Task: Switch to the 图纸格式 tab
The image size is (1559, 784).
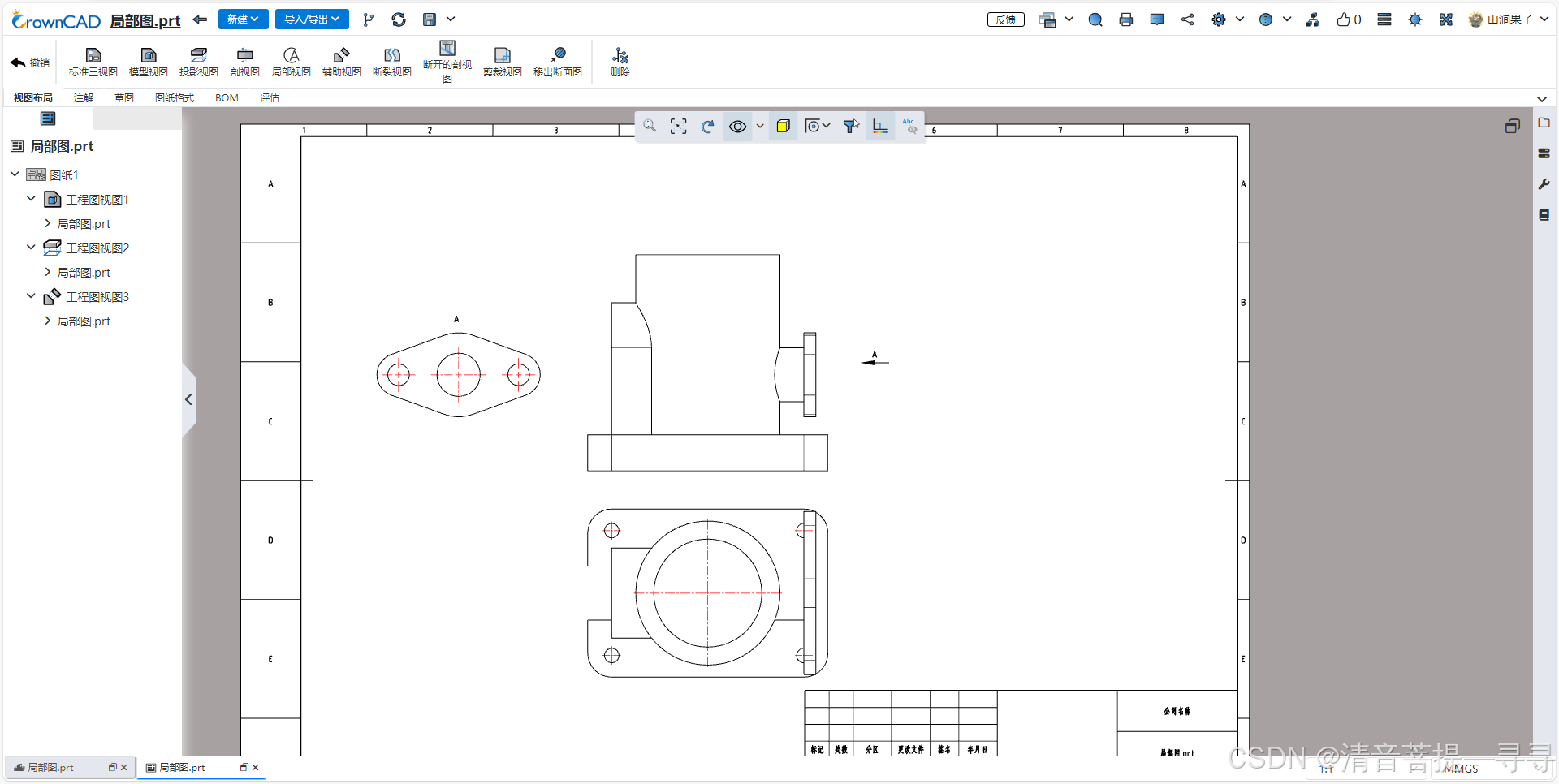Action: (x=175, y=97)
